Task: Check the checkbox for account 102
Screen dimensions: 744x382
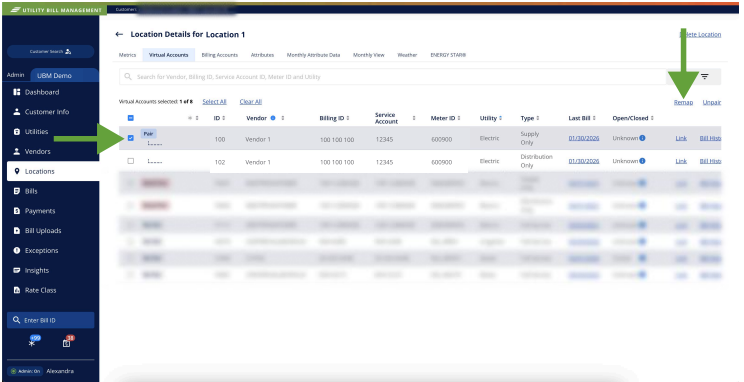Action: click(131, 161)
